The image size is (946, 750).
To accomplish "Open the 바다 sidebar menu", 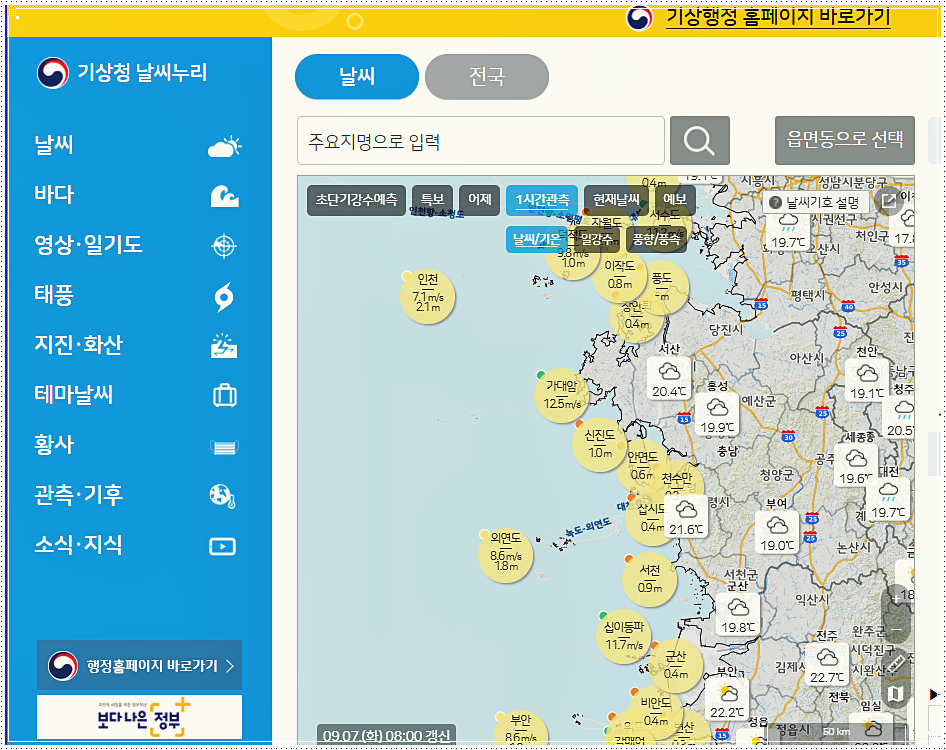I will point(54,195).
